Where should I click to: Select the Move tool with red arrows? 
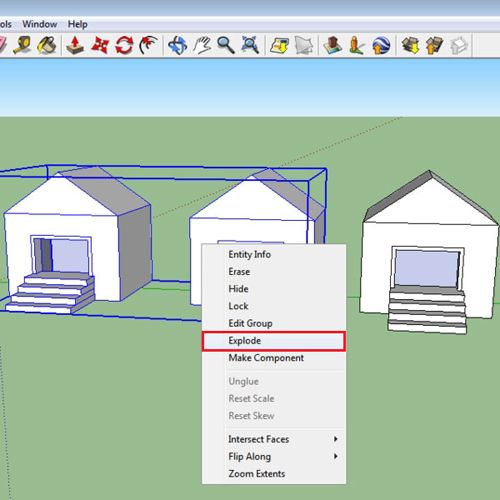click(100, 45)
